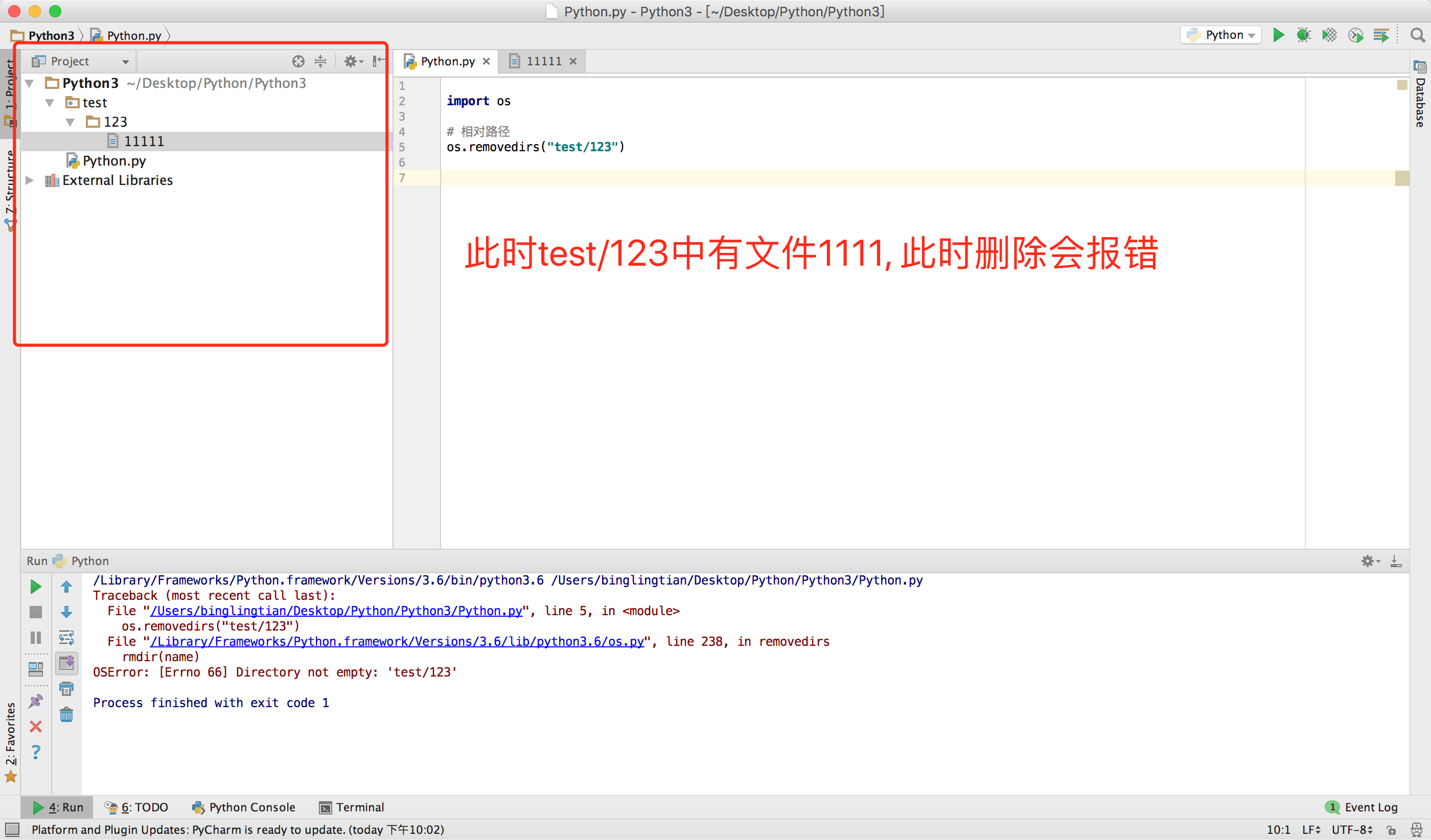This screenshot has width=1431, height=840.
Task: Open the Python run configuration dropdown
Action: click(1221, 35)
